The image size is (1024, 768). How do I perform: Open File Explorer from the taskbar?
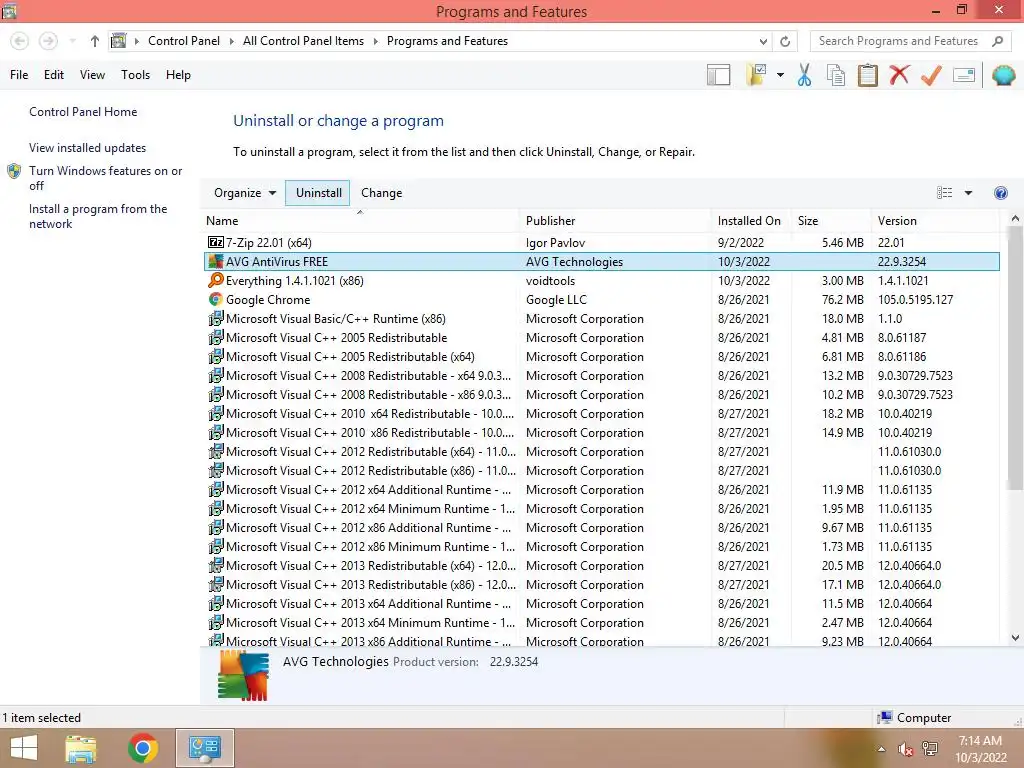81,748
